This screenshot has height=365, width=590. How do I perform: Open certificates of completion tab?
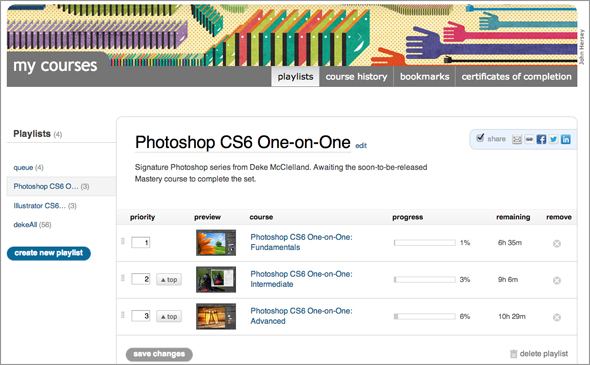click(x=516, y=76)
